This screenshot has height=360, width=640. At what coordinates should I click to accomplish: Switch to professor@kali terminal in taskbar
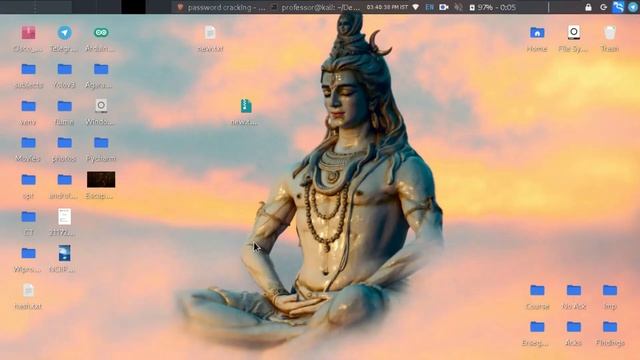click(316, 7)
